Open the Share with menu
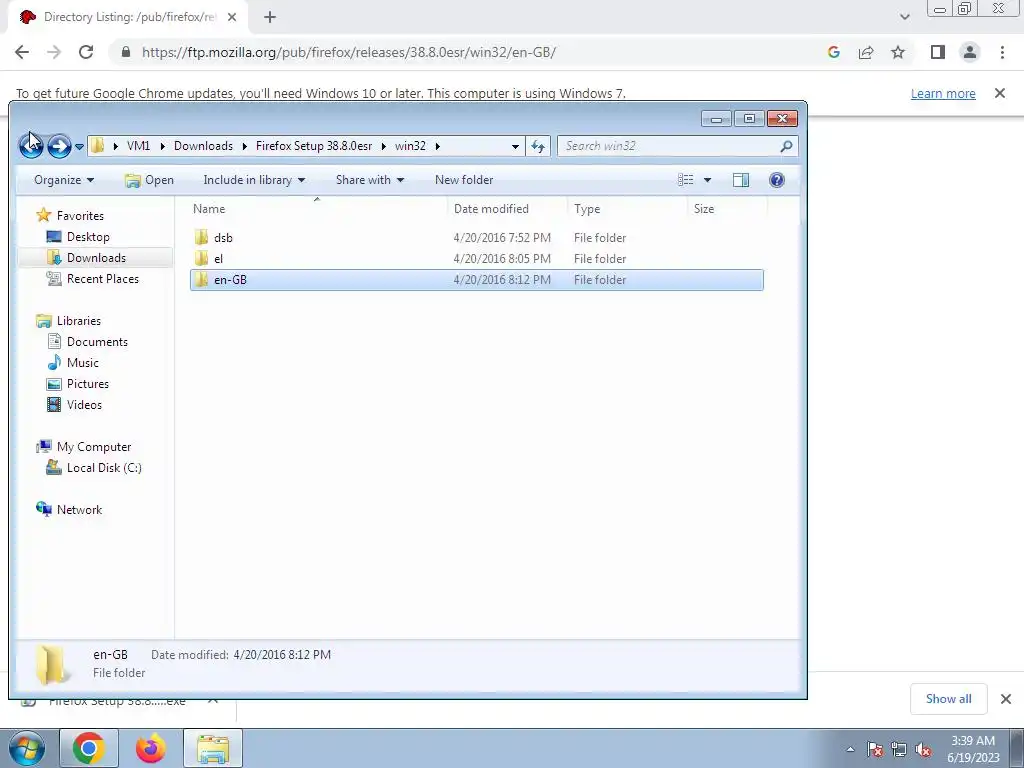 [370, 180]
